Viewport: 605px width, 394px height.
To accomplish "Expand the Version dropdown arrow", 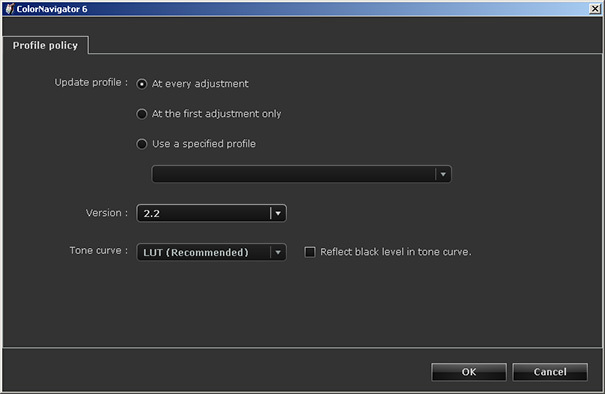I will 278,213.
